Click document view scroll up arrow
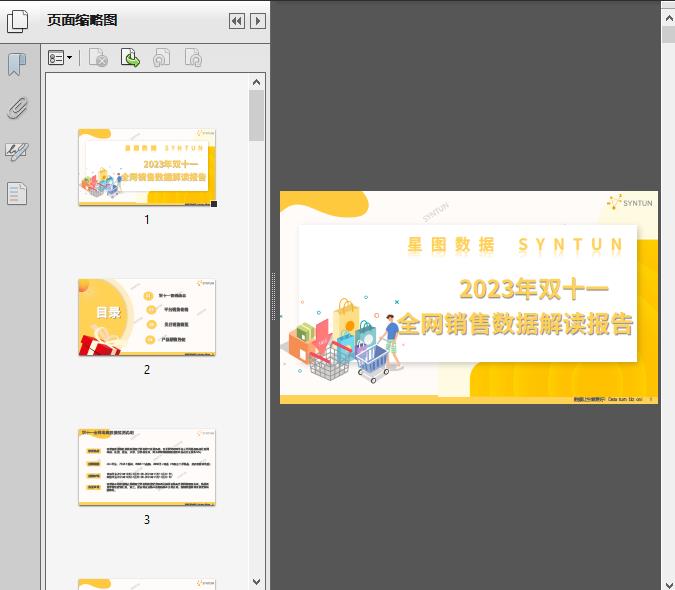 [669, 18]
